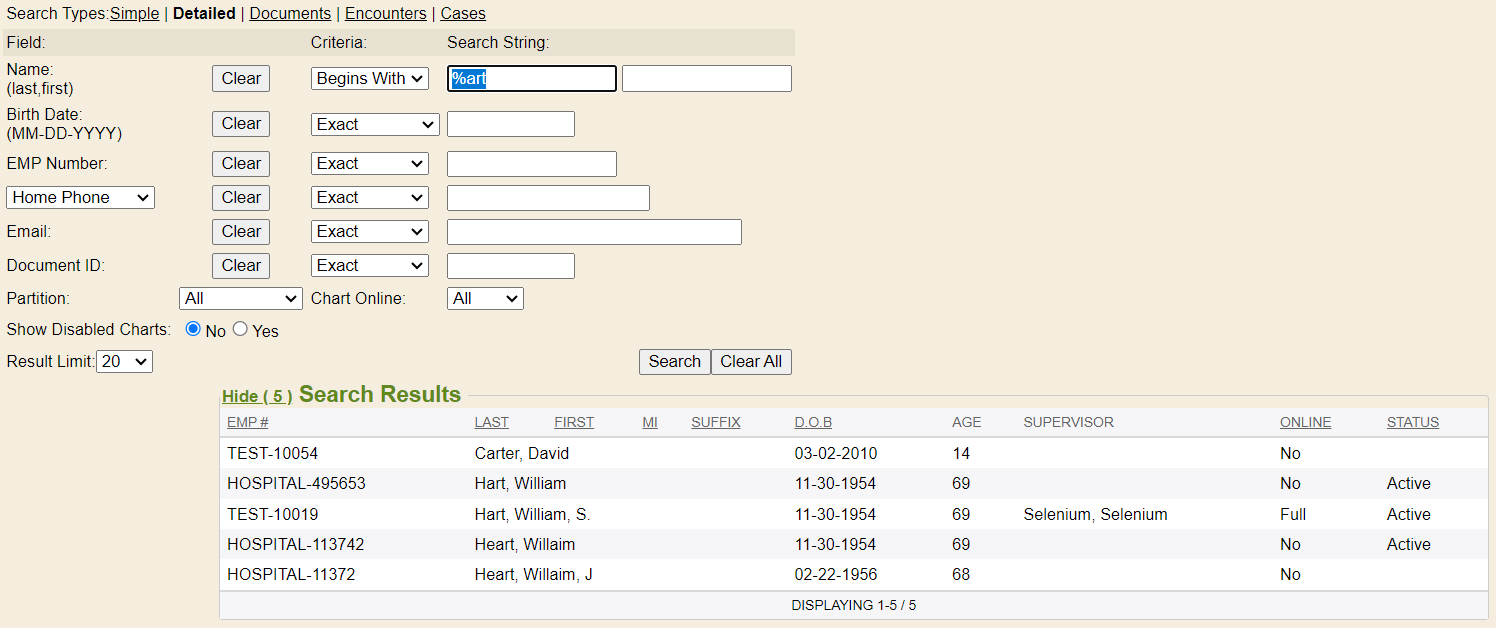Open the Chart Online dropdown
1496x628 pixels.
click(x=485, y=298)
